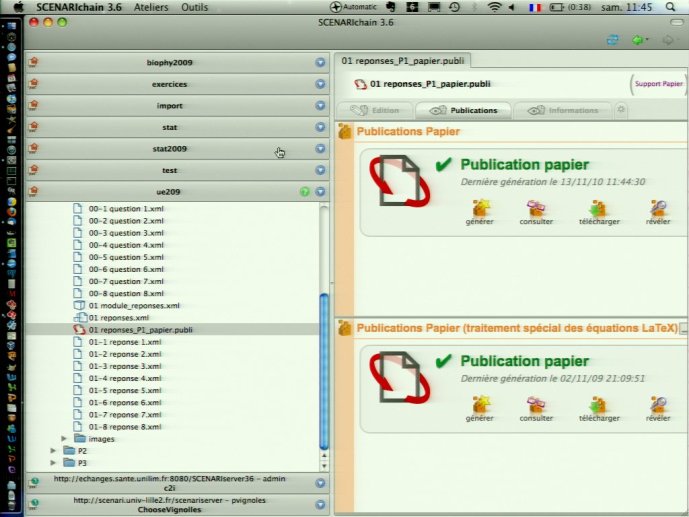This screenshot has height=517, width=689.
Task: Click the menu bar date and time
Action: (626, 7)
